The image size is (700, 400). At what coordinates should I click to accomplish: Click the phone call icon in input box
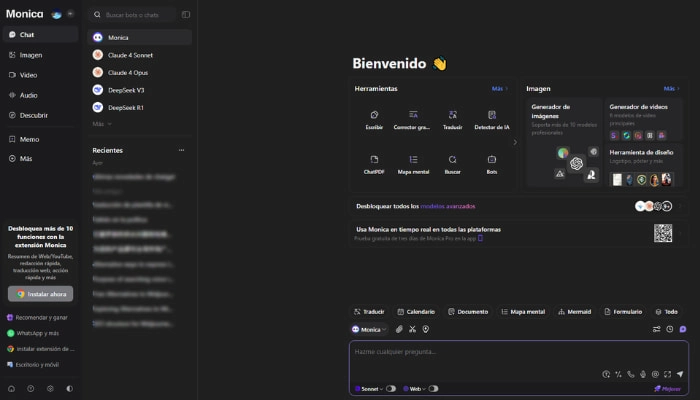pyautogui.click(x=630, y=374)
